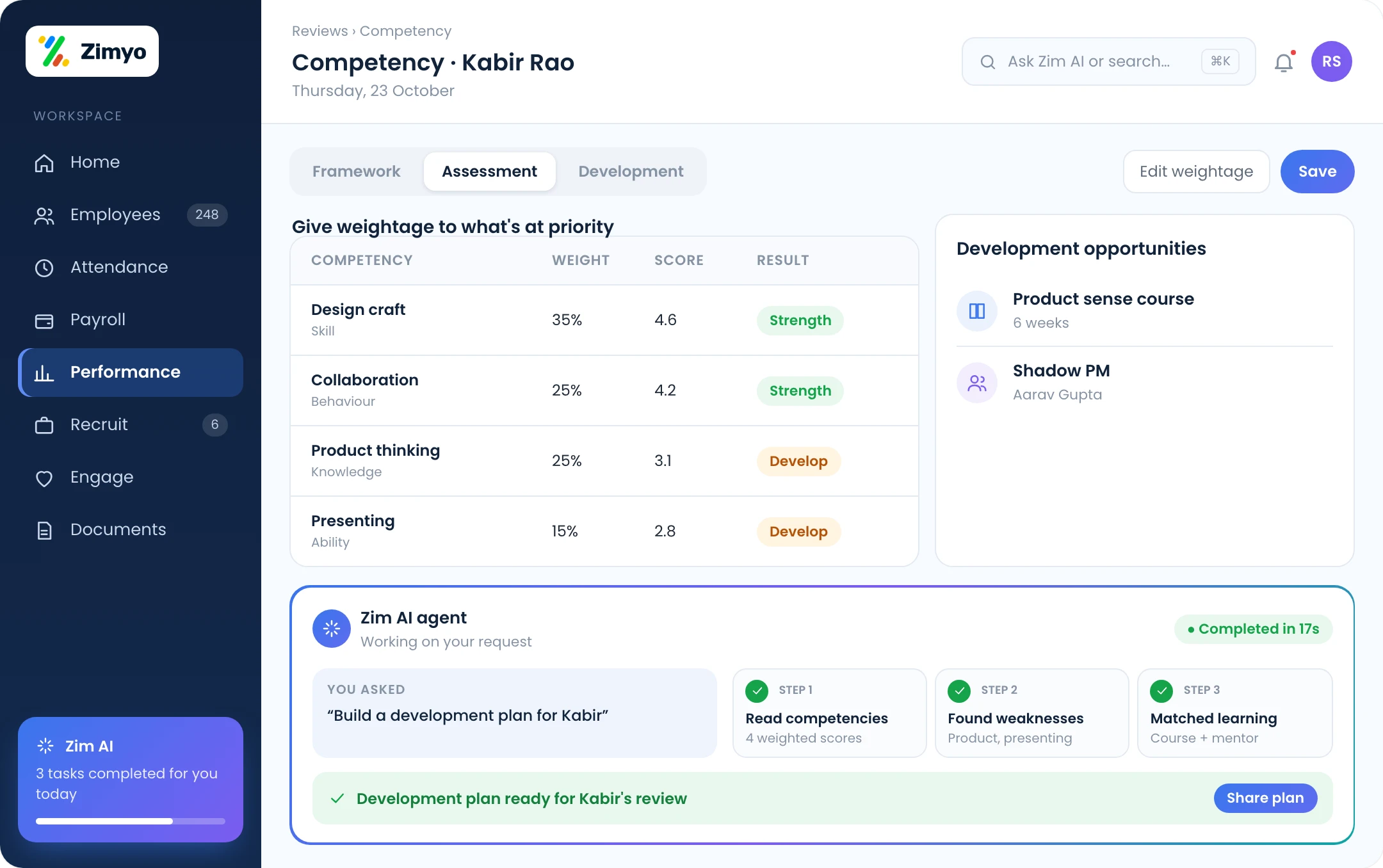
Task: Click the Zim AI tasks progress bar
Action: coord(131,821)
